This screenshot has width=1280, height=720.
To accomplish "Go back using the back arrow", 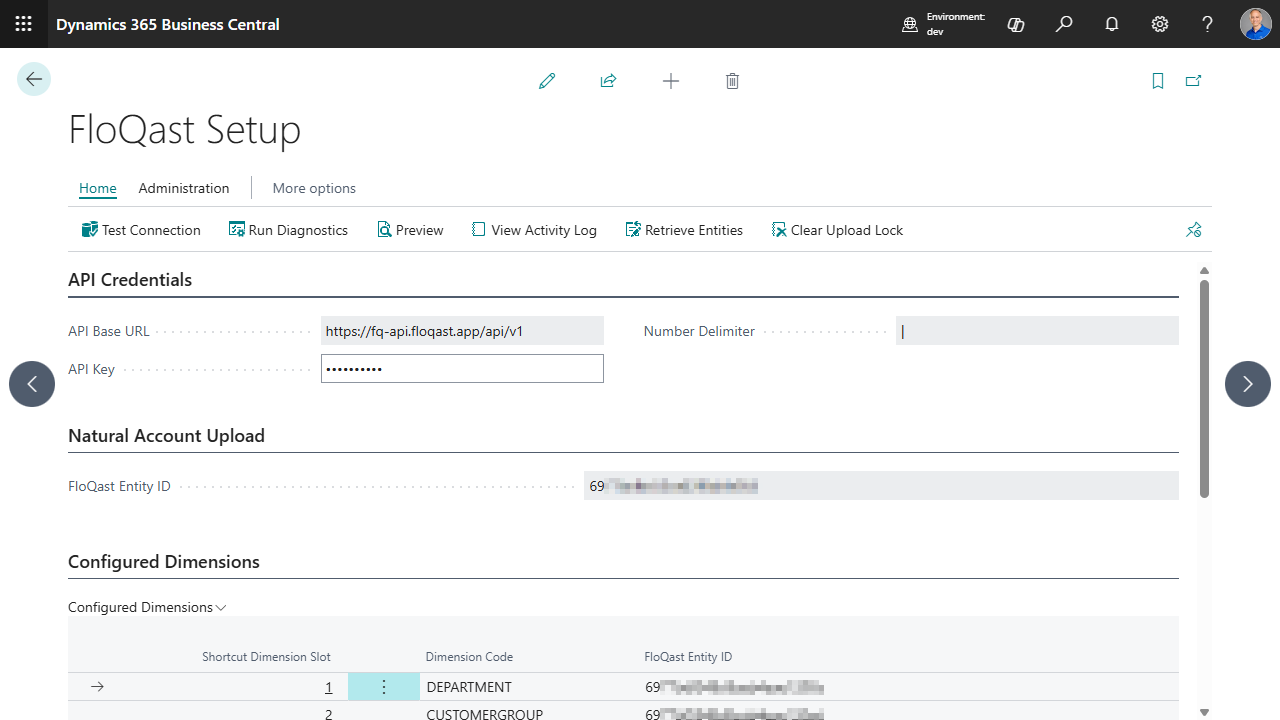I will tap(34, 79).
